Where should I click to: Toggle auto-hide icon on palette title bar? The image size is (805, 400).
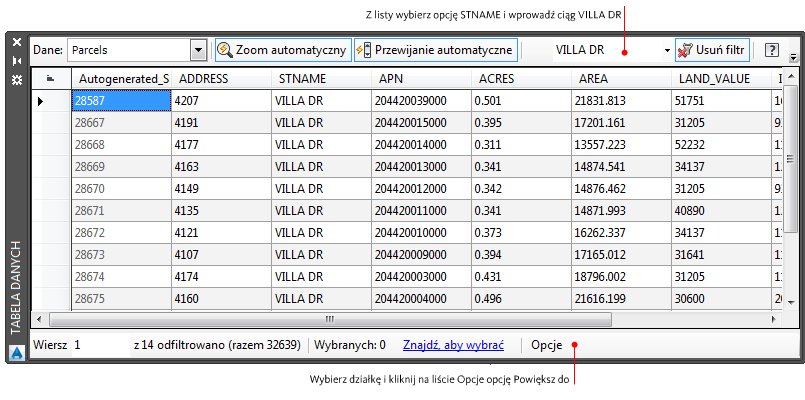click(x=17, y=61)
